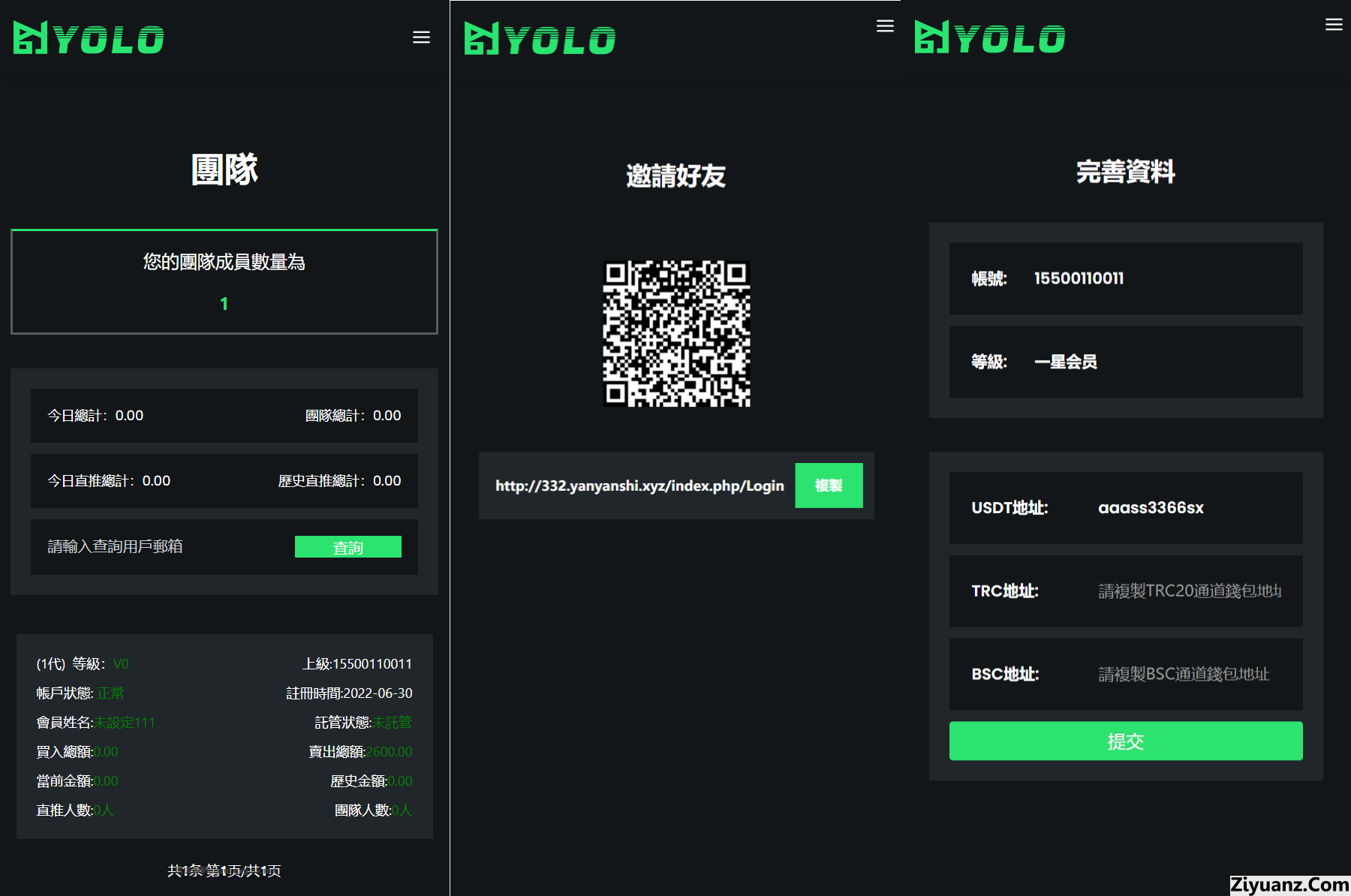Open hamburger menu on the invite friends (邀請好友) screen
The image size is (1351, 896).
885,26
